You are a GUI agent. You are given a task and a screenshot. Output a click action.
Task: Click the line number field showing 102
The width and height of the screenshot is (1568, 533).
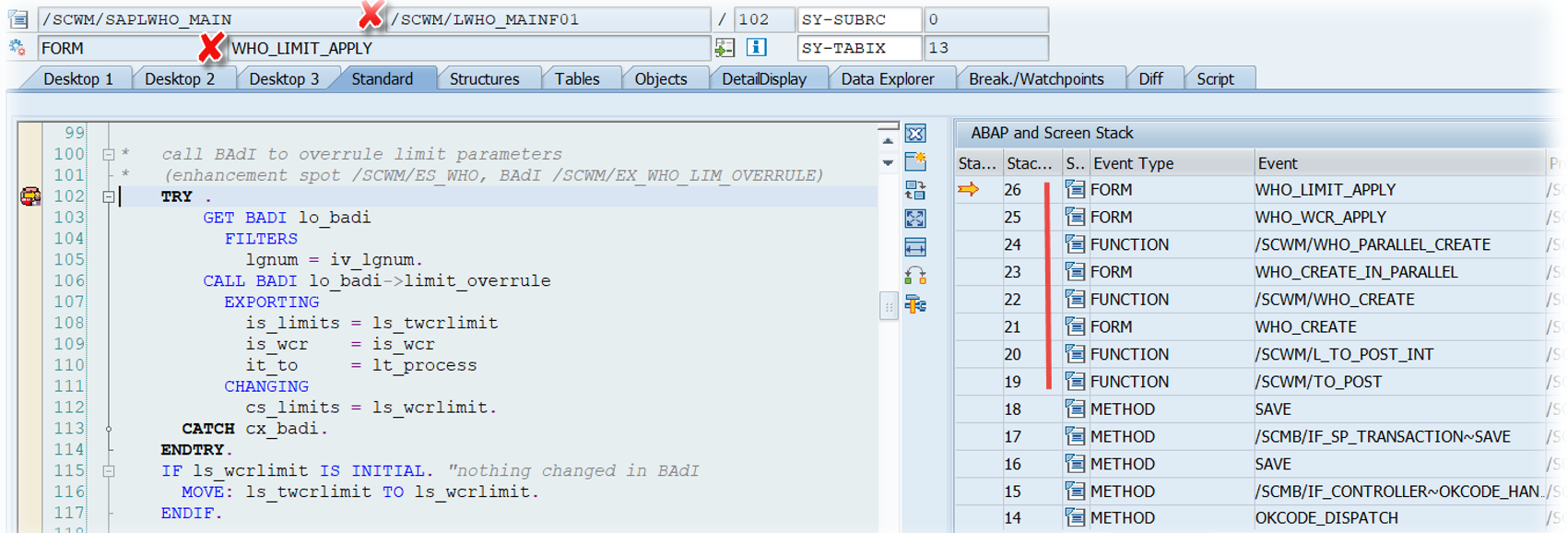[764, 19]
